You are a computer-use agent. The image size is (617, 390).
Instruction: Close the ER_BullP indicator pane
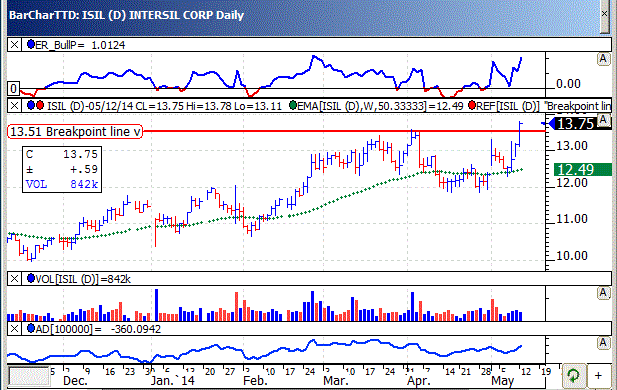15,45
